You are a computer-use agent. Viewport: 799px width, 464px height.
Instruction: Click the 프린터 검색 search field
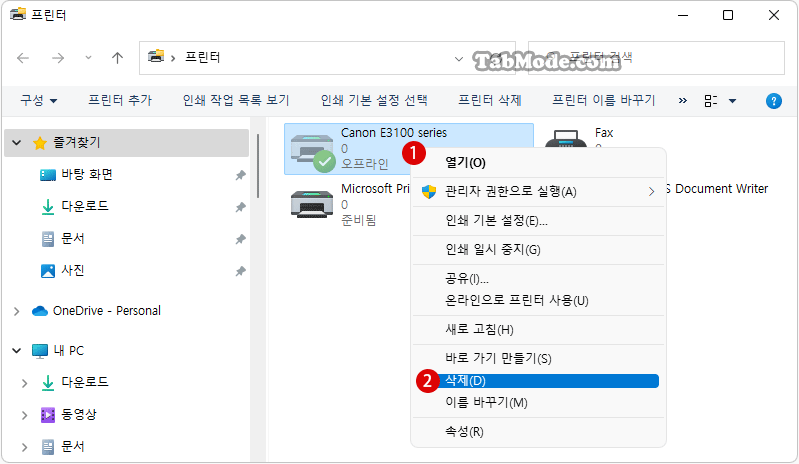(x=656, y=58)
